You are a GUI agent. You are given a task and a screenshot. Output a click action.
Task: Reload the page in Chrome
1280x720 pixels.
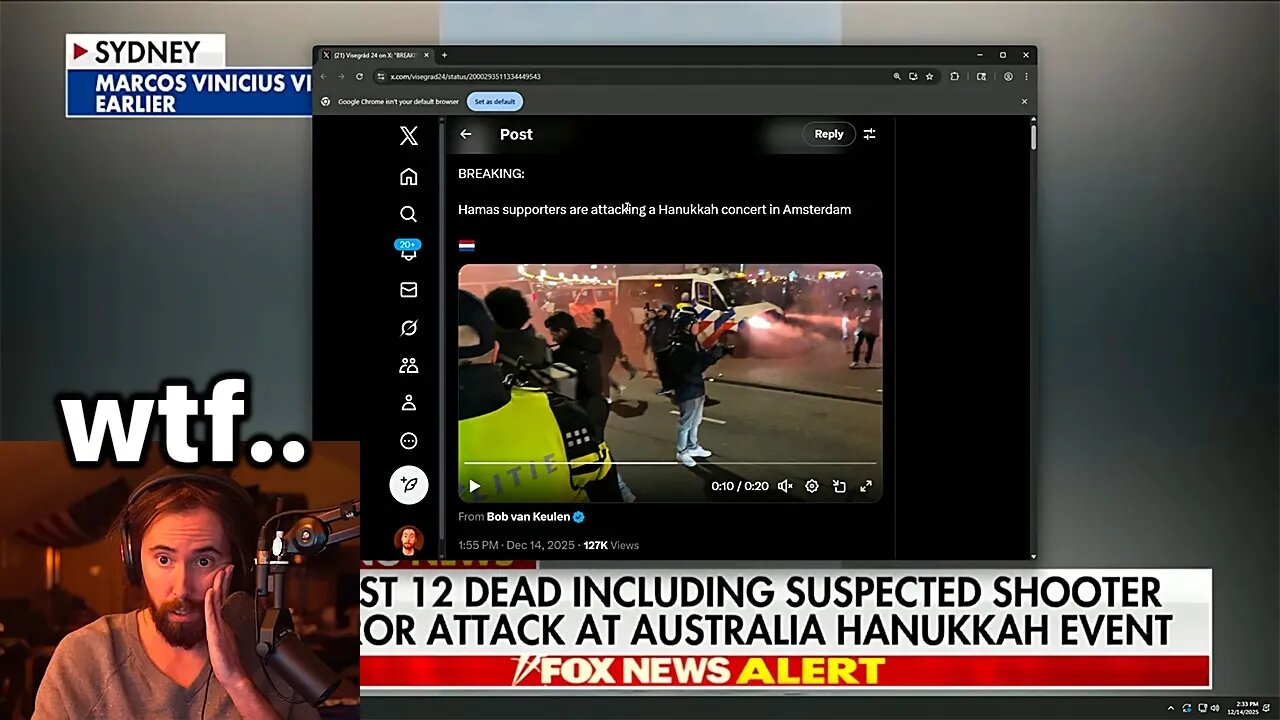click(x=359, y=76)
